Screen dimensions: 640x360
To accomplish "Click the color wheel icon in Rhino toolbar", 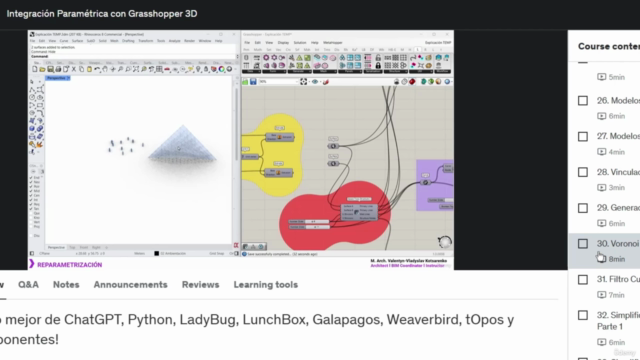I will (222, 69).
